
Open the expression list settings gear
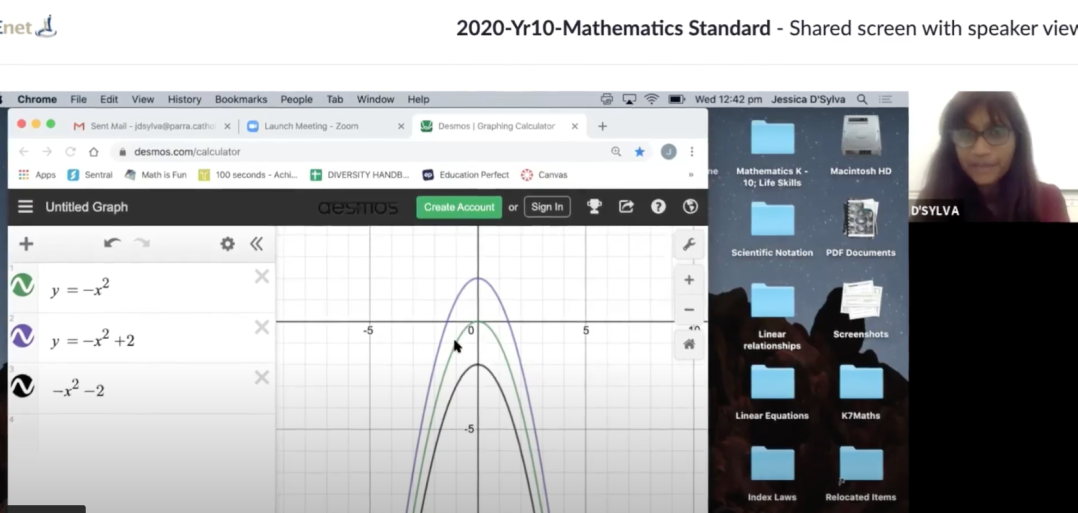tap(228, 243)
